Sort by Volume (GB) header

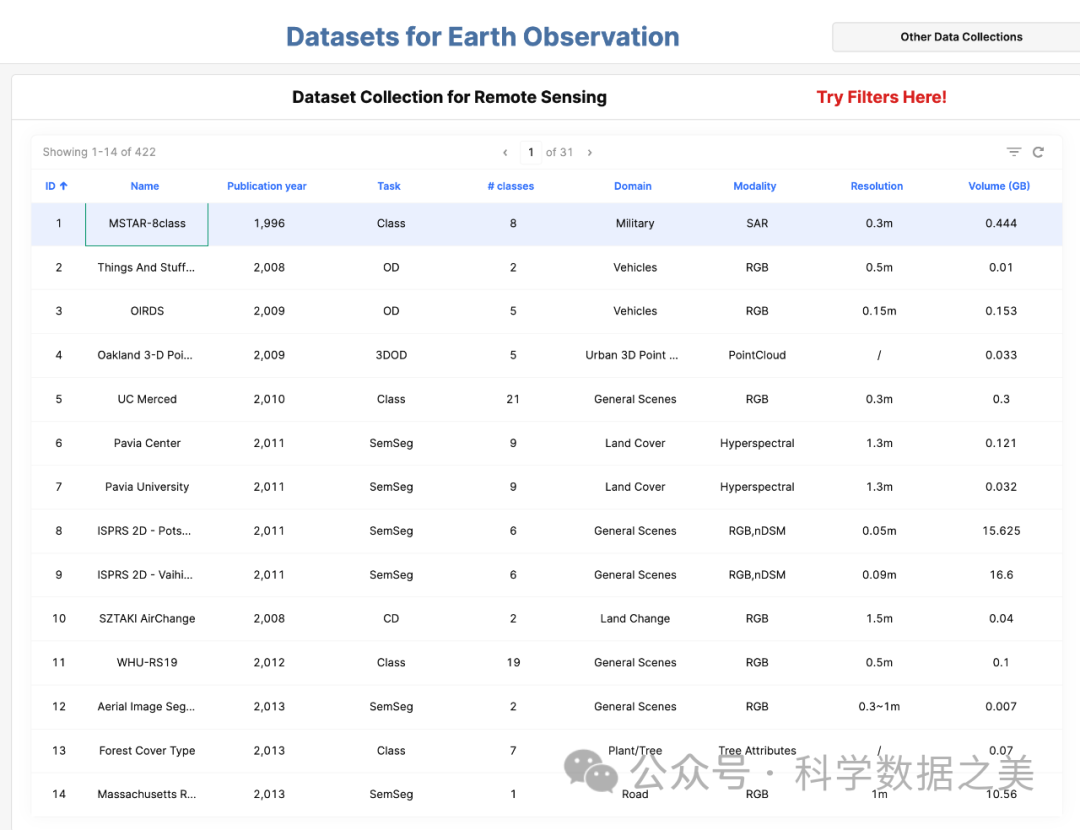click(x=999, y=186)
